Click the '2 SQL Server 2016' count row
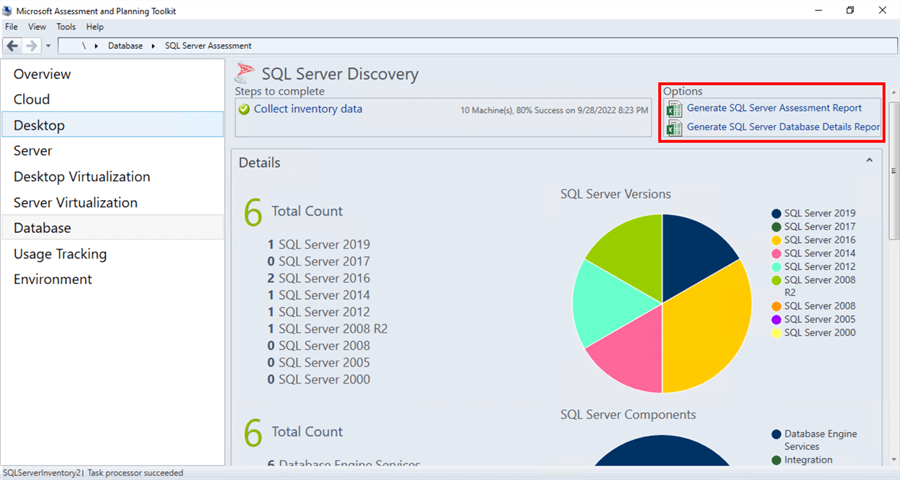Image resolution: width=900 pixels, height=480 pixels. (319, 278)
